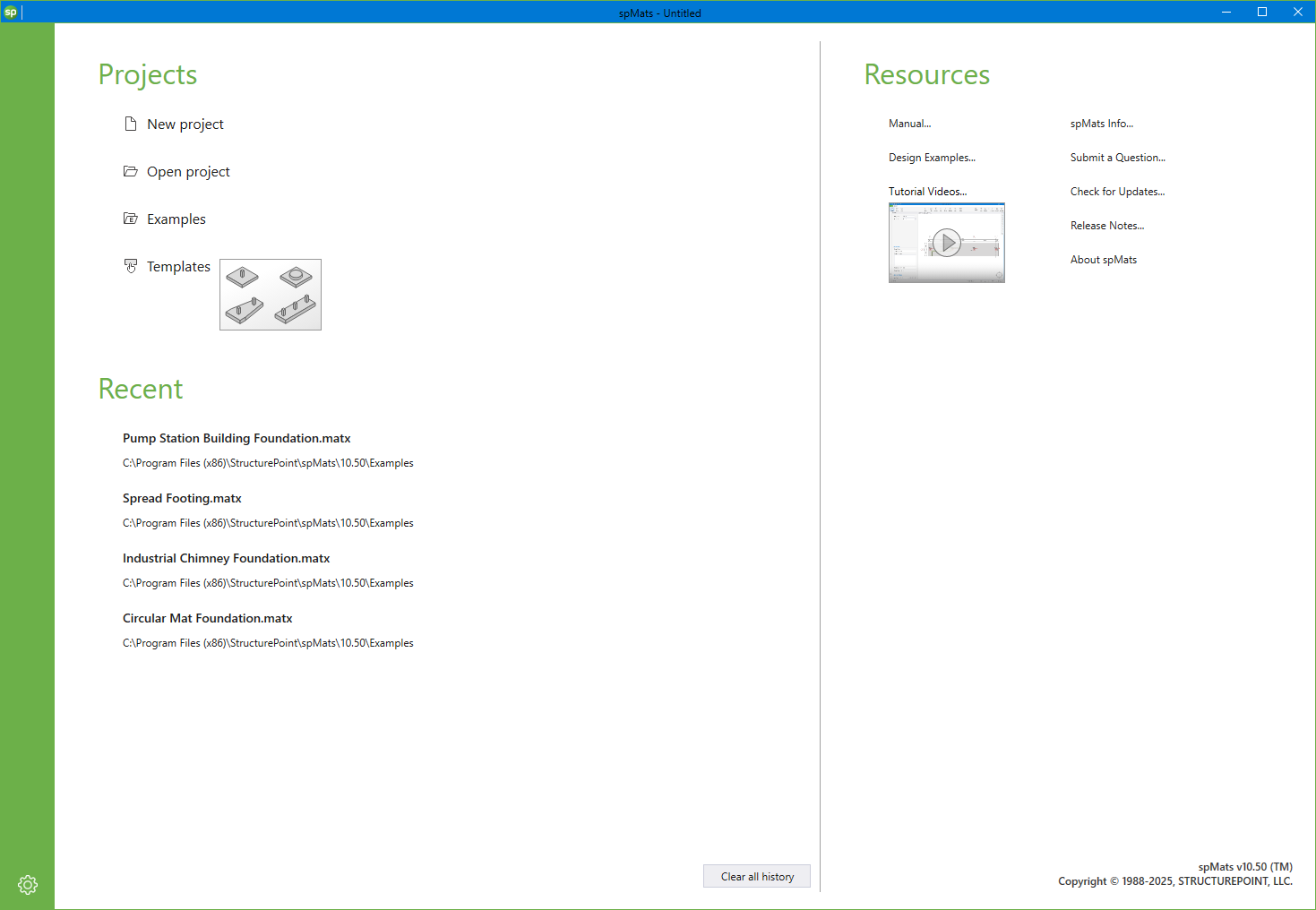The height and width of the screenshot is (910, 1316).
Task: Open Circular Mat Foundation.matx
Action: 207,618
